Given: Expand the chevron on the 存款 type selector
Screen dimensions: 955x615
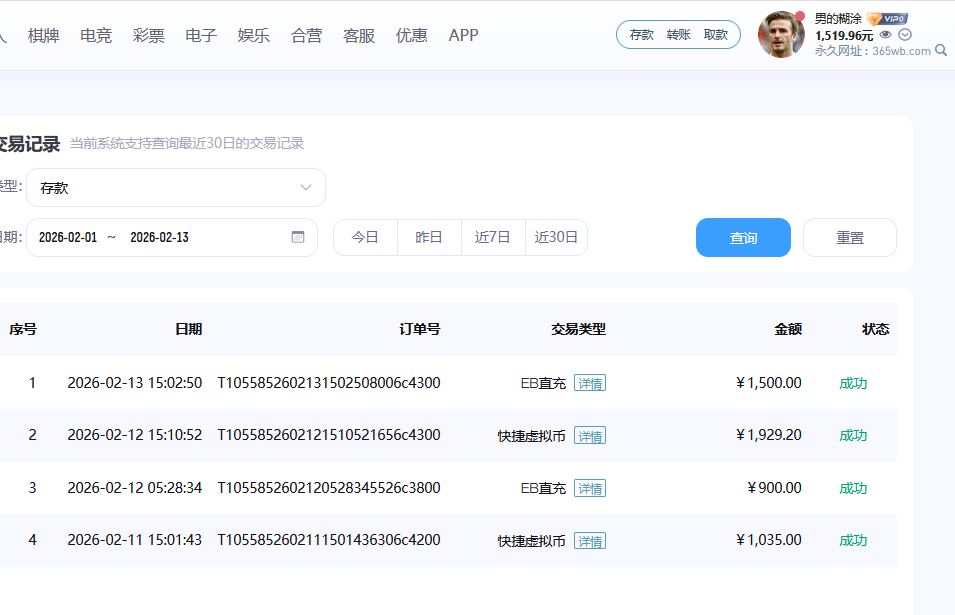Looking at the screenshot, I should [x=305, y=187].
